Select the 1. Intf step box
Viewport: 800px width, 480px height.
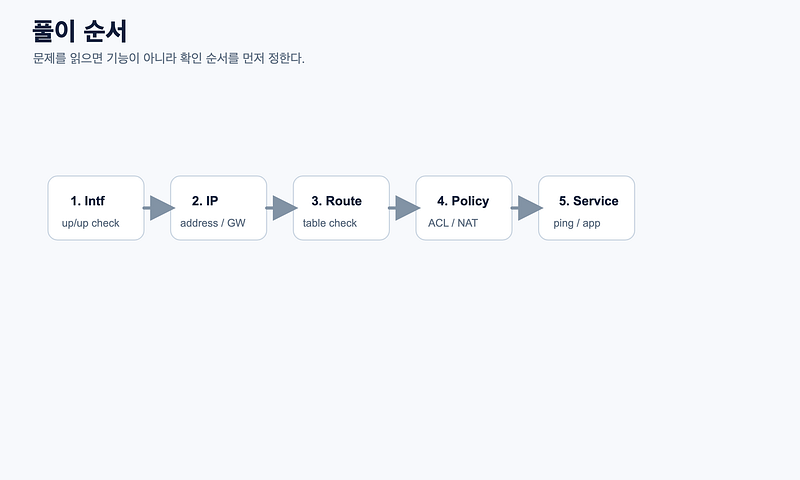[96, 208]
